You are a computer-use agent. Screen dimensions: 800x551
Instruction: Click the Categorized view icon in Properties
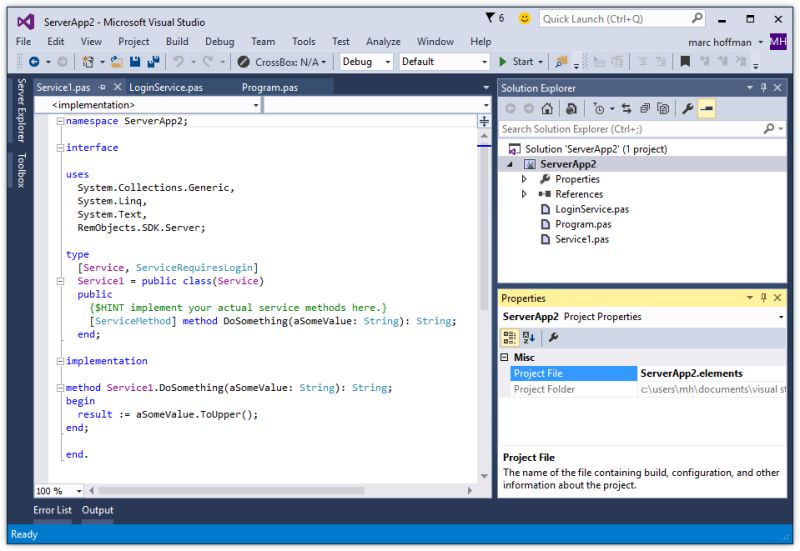(x=510, y=337)
